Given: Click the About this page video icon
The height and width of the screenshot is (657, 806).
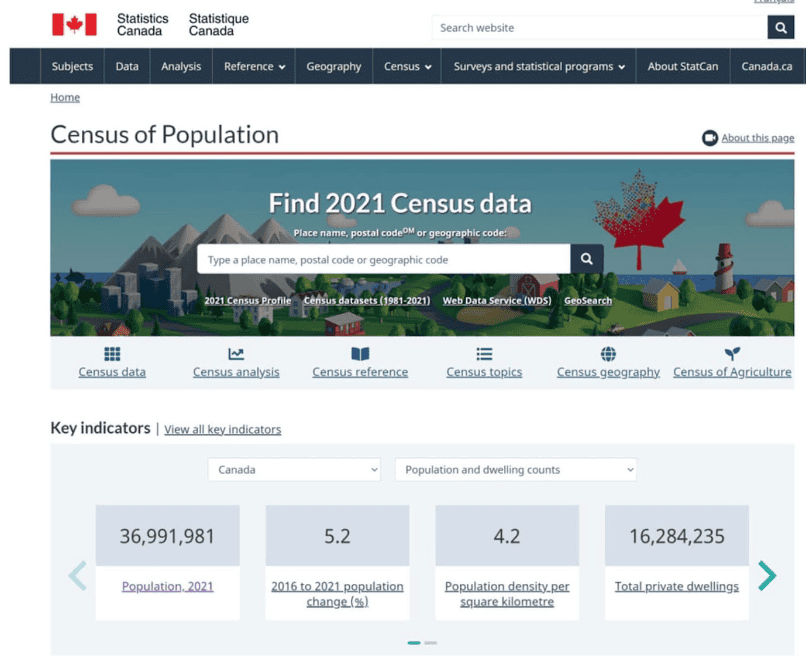Looking at the screenshot, I should pos(710,138).
